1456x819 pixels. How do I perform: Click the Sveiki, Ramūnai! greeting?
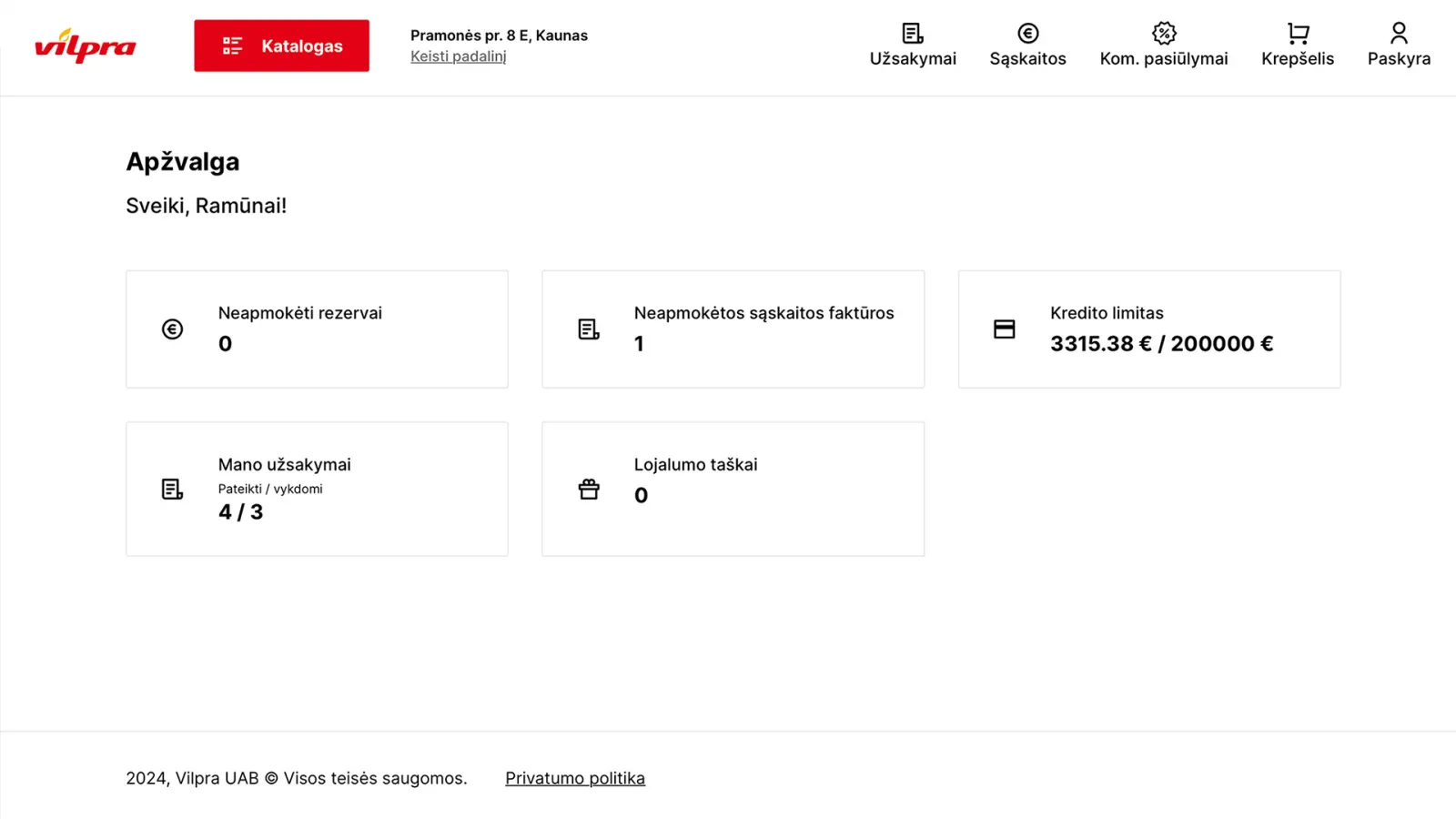point(207,206)
